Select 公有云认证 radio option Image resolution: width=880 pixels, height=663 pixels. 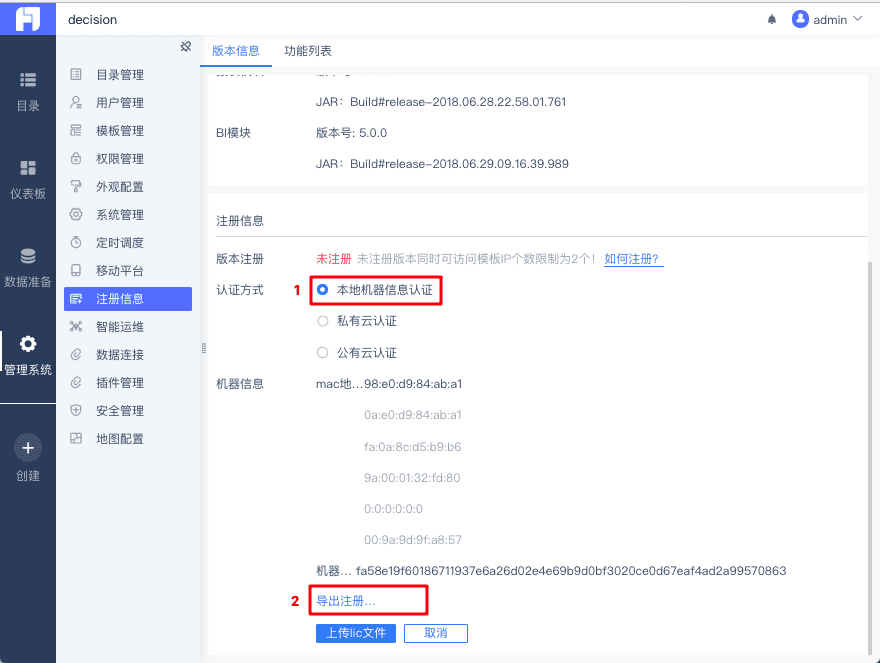click(322, 353)
